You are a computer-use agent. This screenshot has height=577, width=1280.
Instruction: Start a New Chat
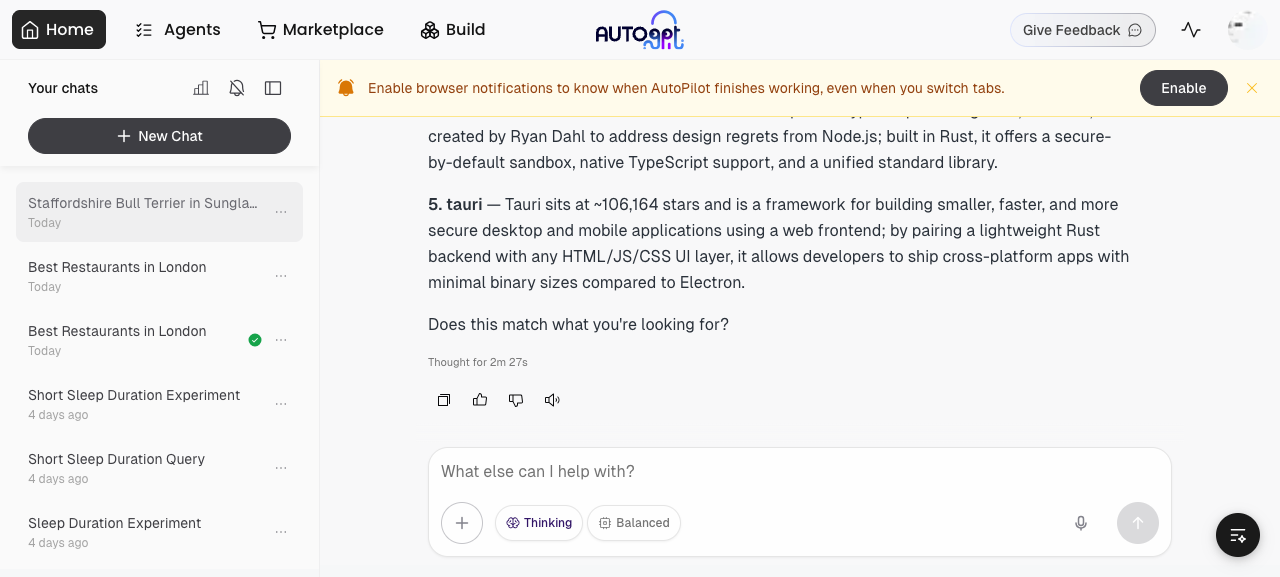(159, 136)
